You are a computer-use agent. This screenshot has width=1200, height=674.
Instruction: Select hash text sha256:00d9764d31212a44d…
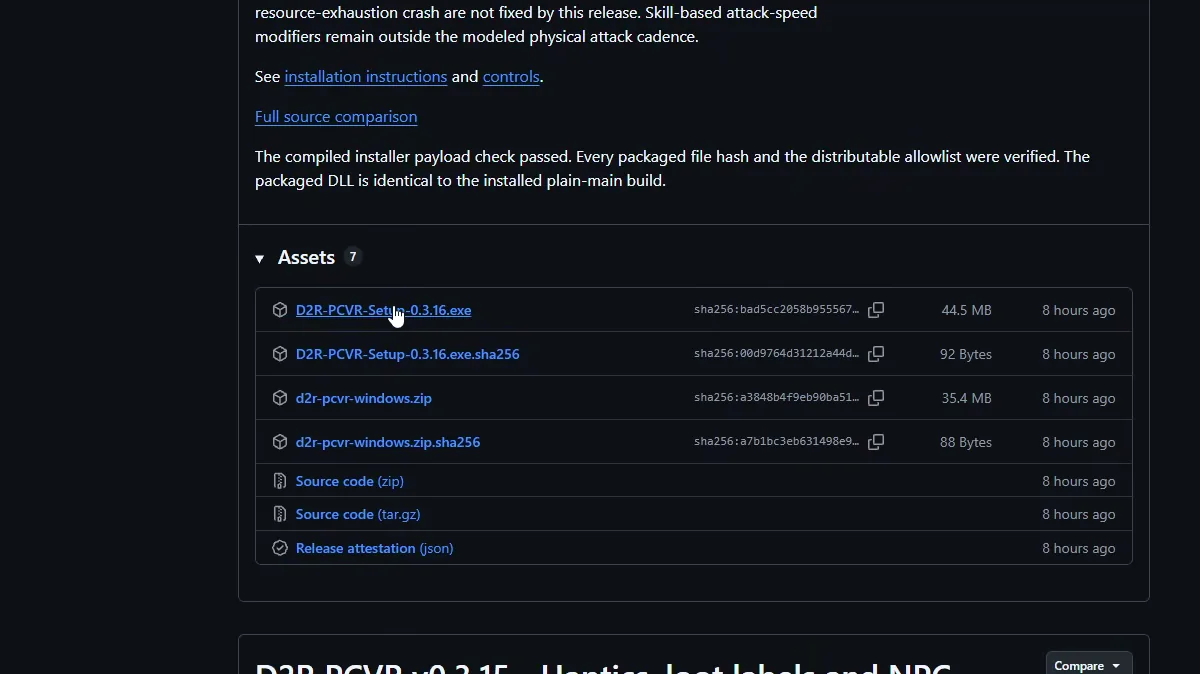[x=776, y=354]
